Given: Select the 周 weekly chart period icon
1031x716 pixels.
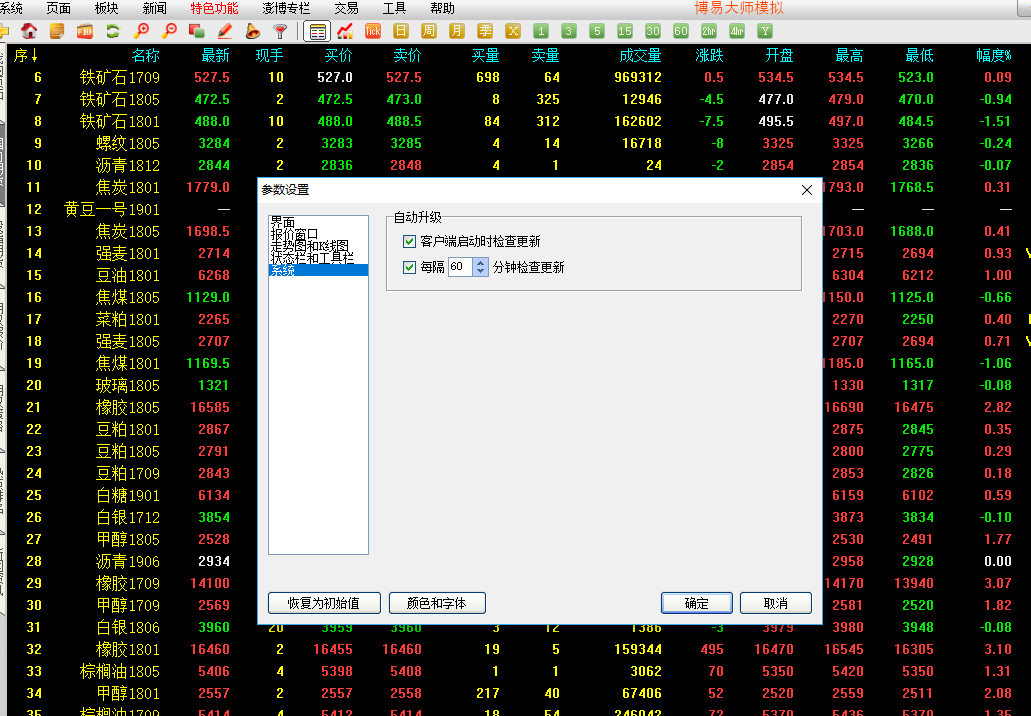Looking at the screenshot, I should (428, 31).
